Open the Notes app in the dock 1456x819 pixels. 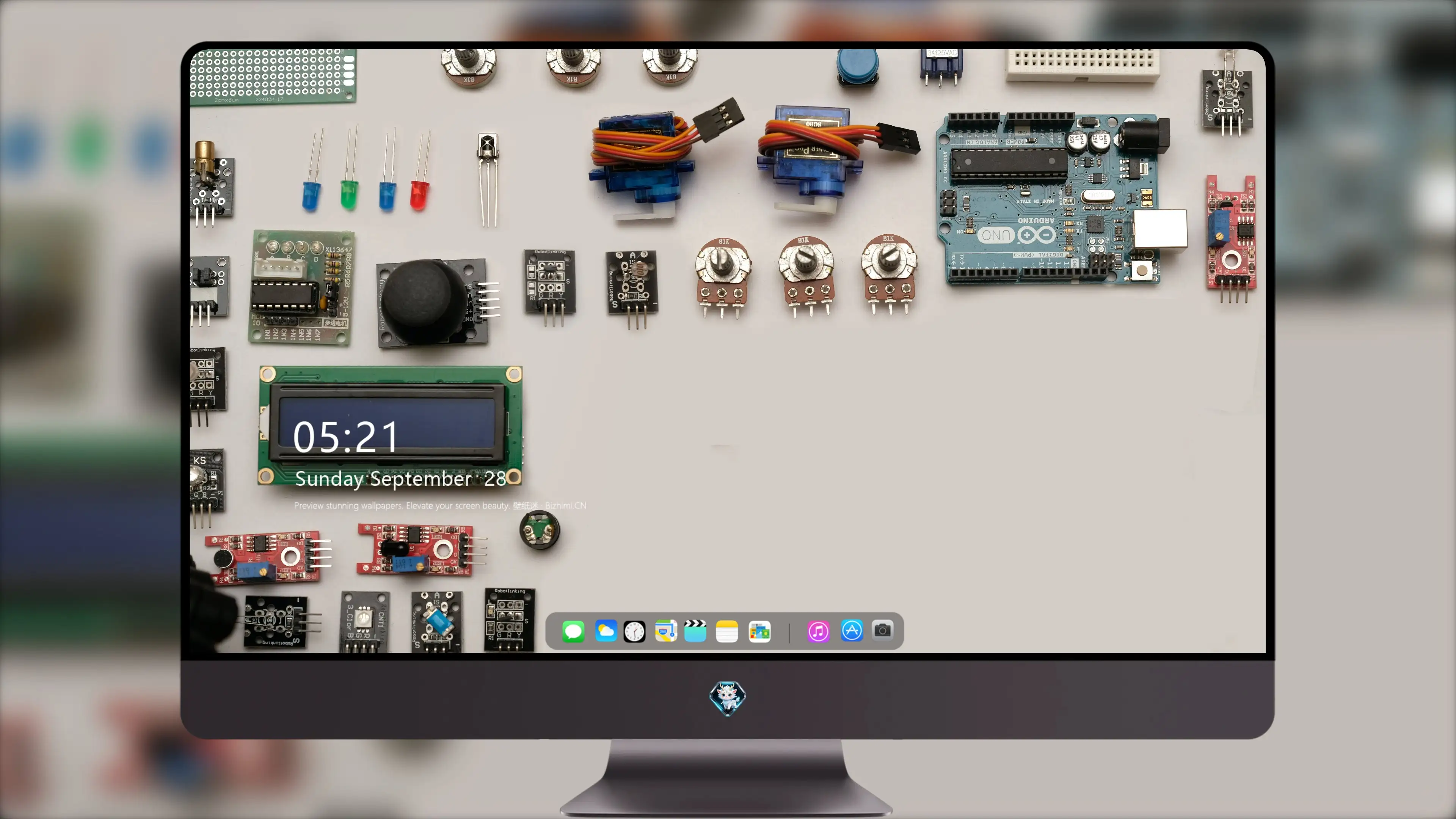[x=727, y=631]
